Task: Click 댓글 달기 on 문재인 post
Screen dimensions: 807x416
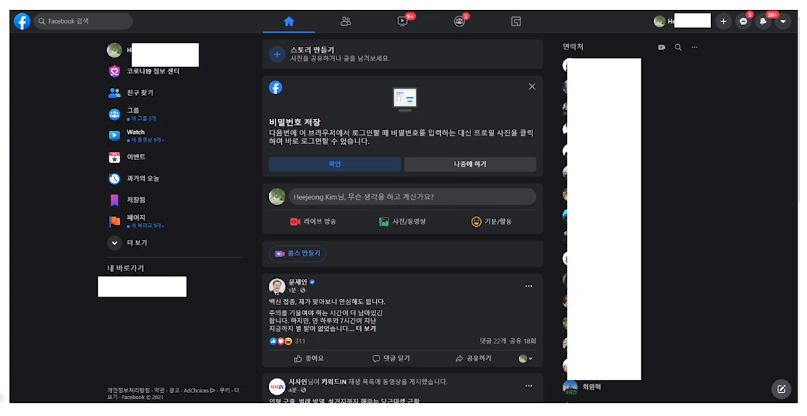Action: click(391, 358)
